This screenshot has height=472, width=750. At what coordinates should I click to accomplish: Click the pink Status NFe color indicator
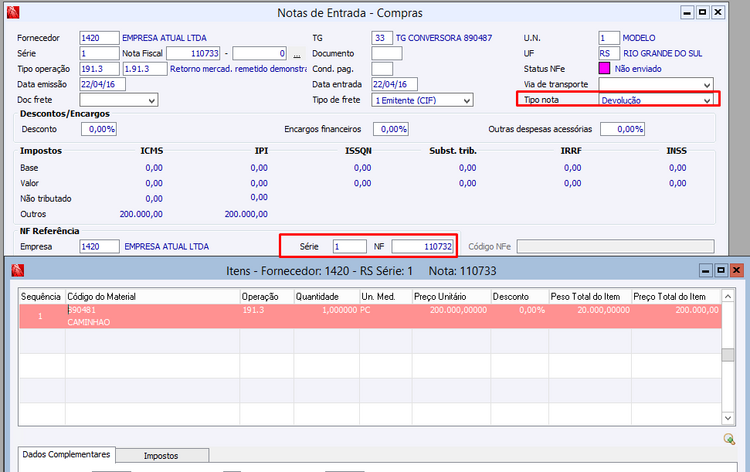pyautogui.click(x=603, y=68)
